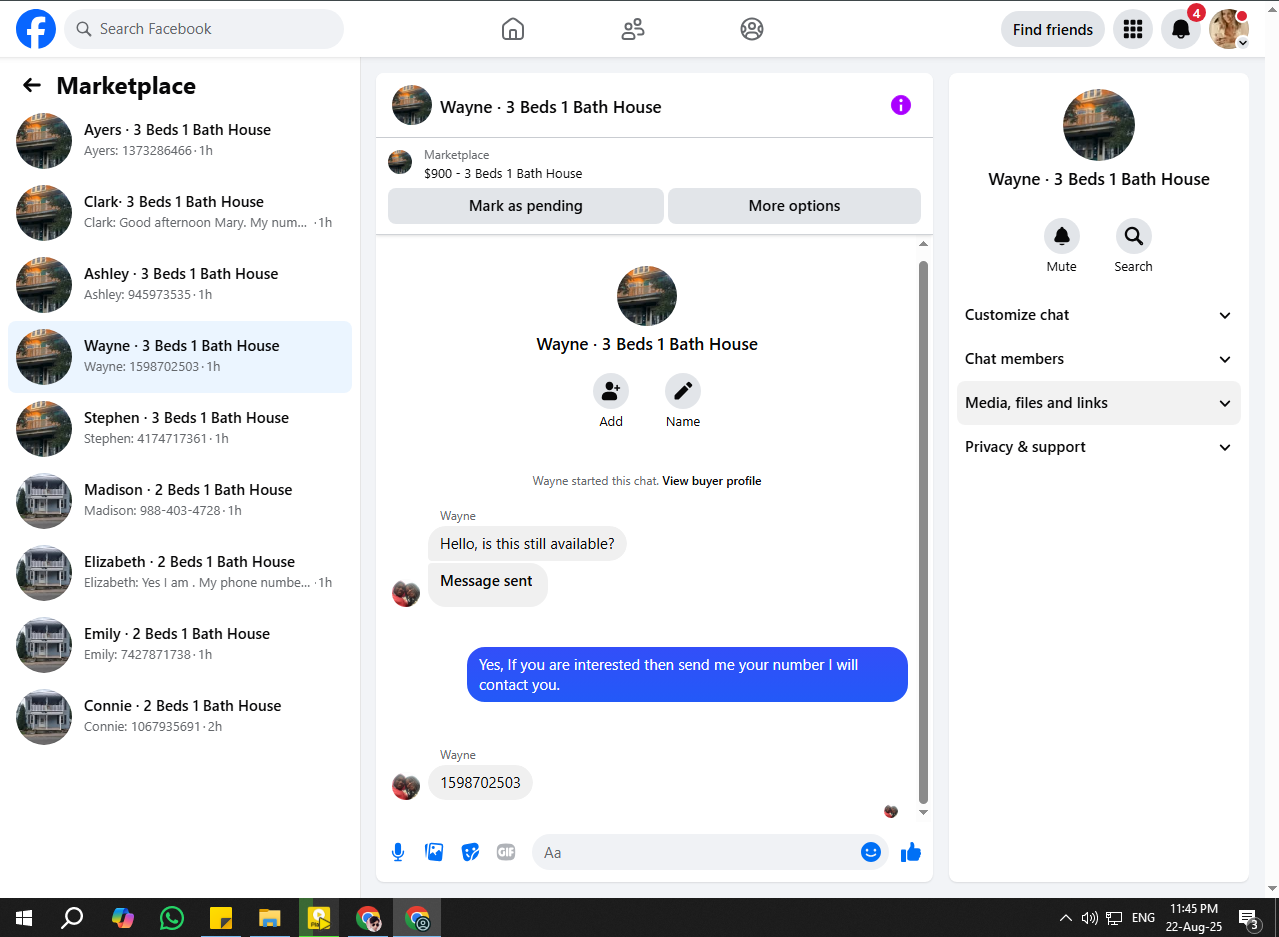The height and width of the screenshot is (937, 1279).
Task: Open the notifications bell
Action: coord(1181,29)
